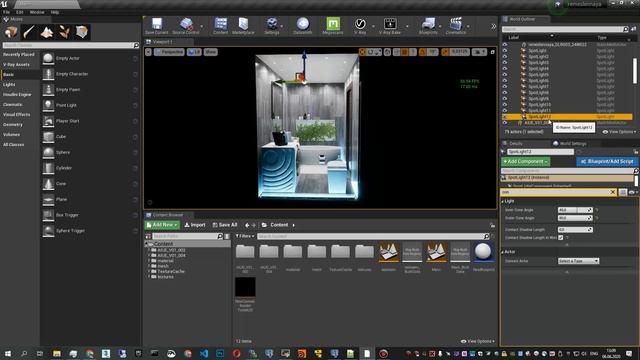Collapse the Light section in Details
Viewport: 640px width, 360px height.
point(502,202)
